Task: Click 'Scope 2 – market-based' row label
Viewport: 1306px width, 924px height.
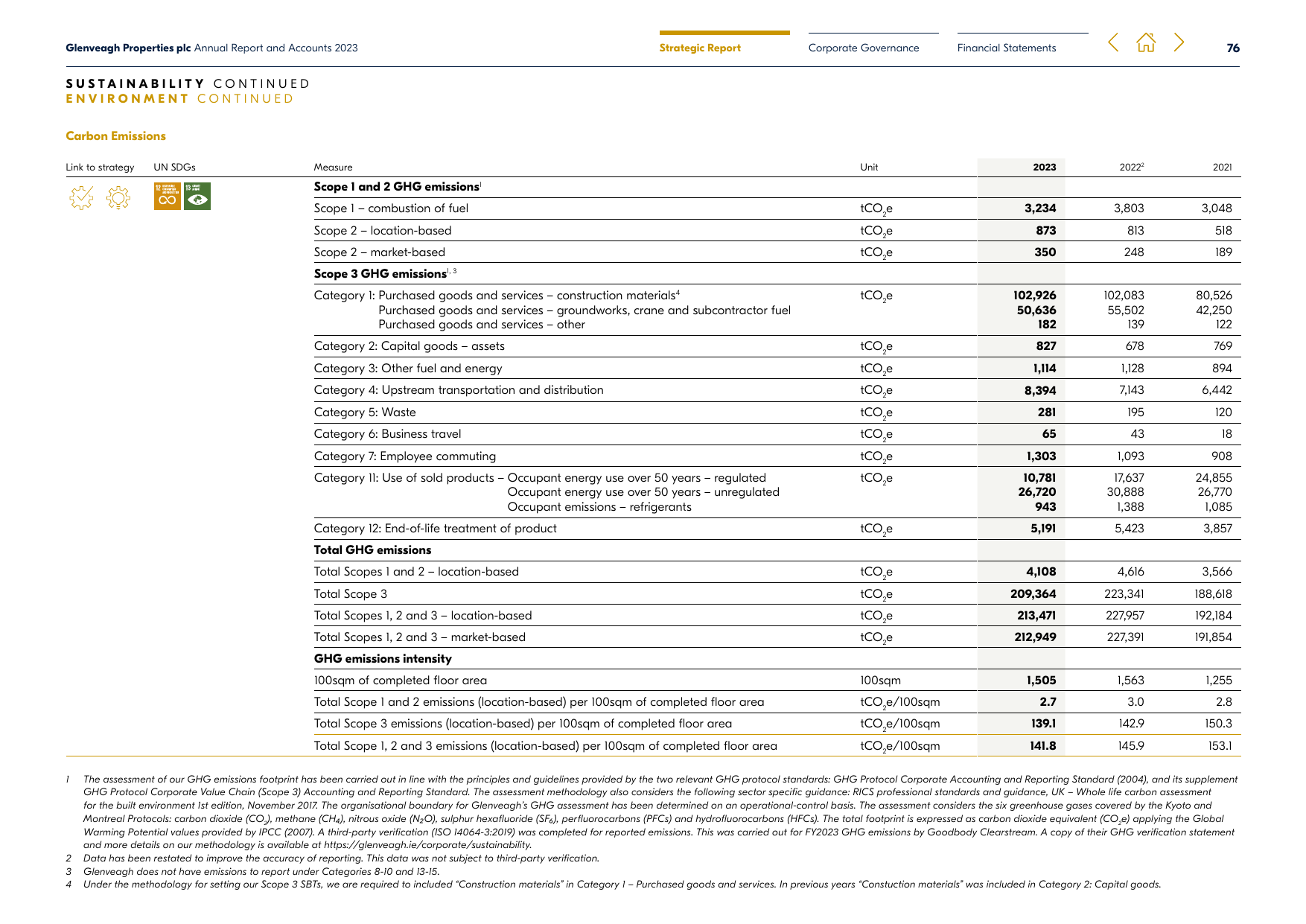Action: [380, 252]
